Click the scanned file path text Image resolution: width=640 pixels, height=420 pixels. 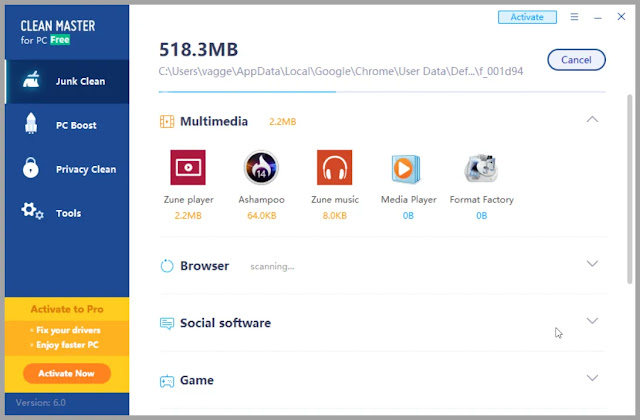point(341,71)
